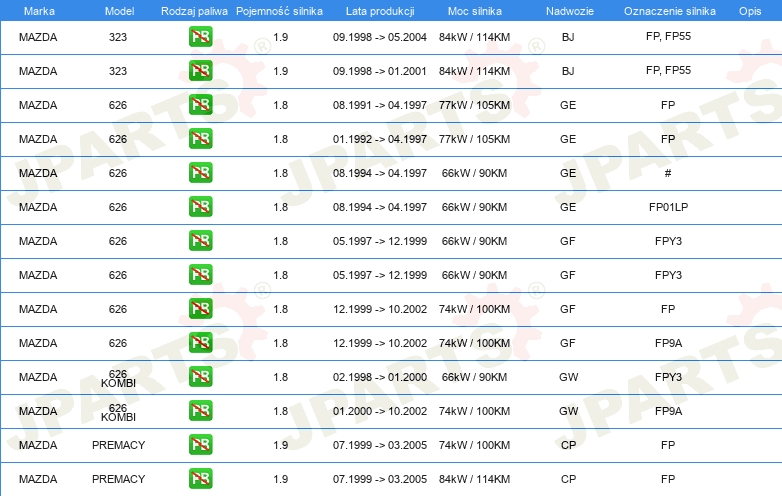Click CP body code in PREMACY 84kW row
Image resolution: width=782 pixels, height=496 pixels.
(568, 479)
